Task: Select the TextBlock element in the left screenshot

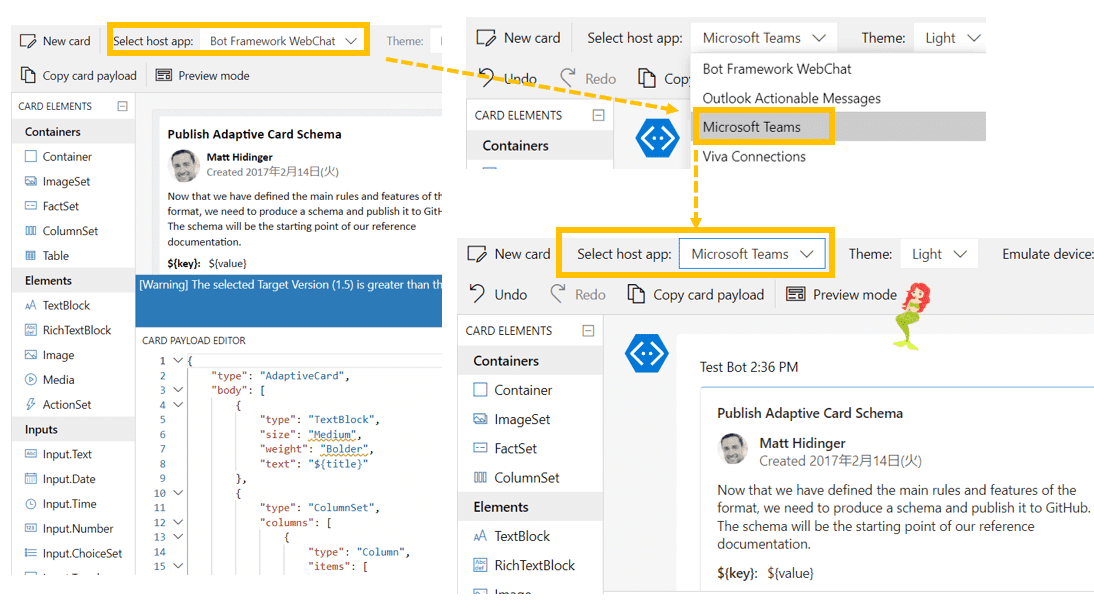Action: coord(58,305)
